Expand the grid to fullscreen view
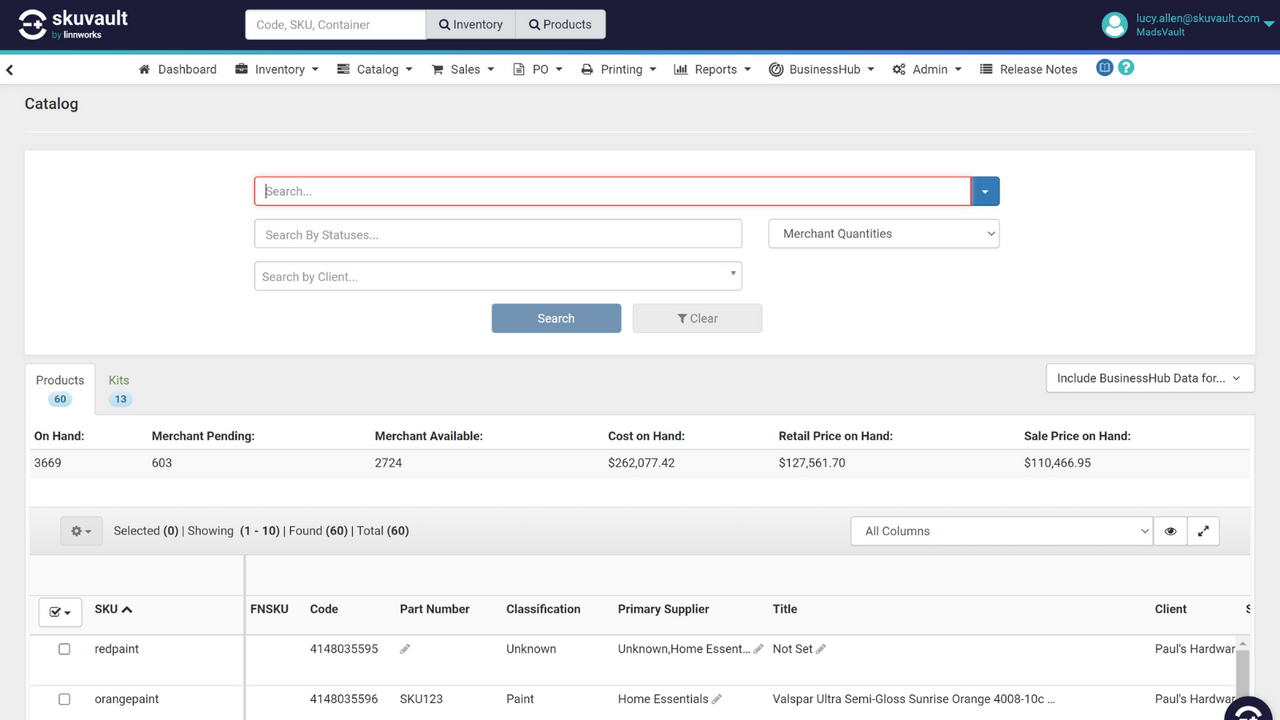The width and height of the screenshot is (1280, 720). [x=1203, y=531]
